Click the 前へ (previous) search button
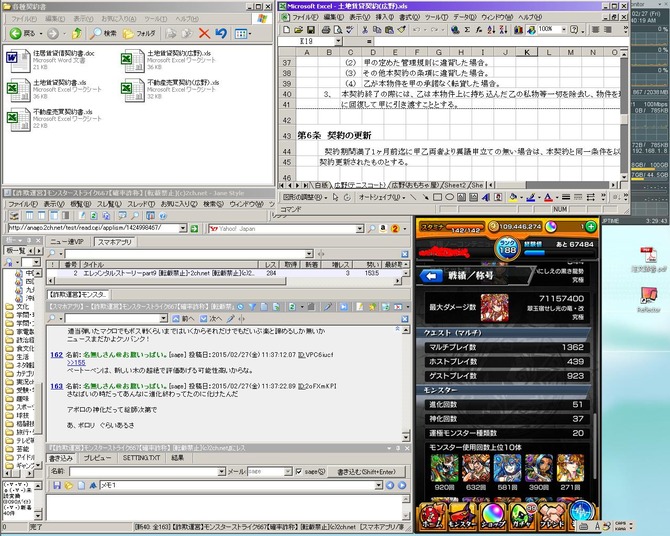 coord(183,318)
